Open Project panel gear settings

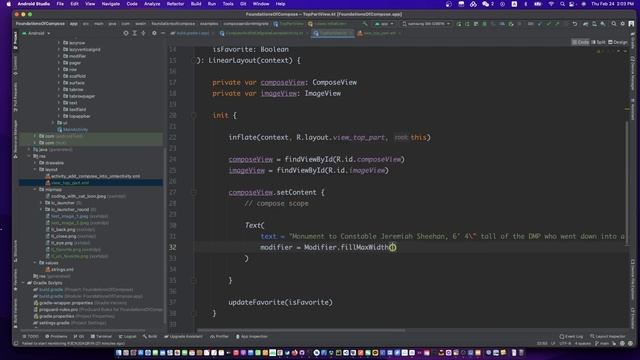click(154, 33)
